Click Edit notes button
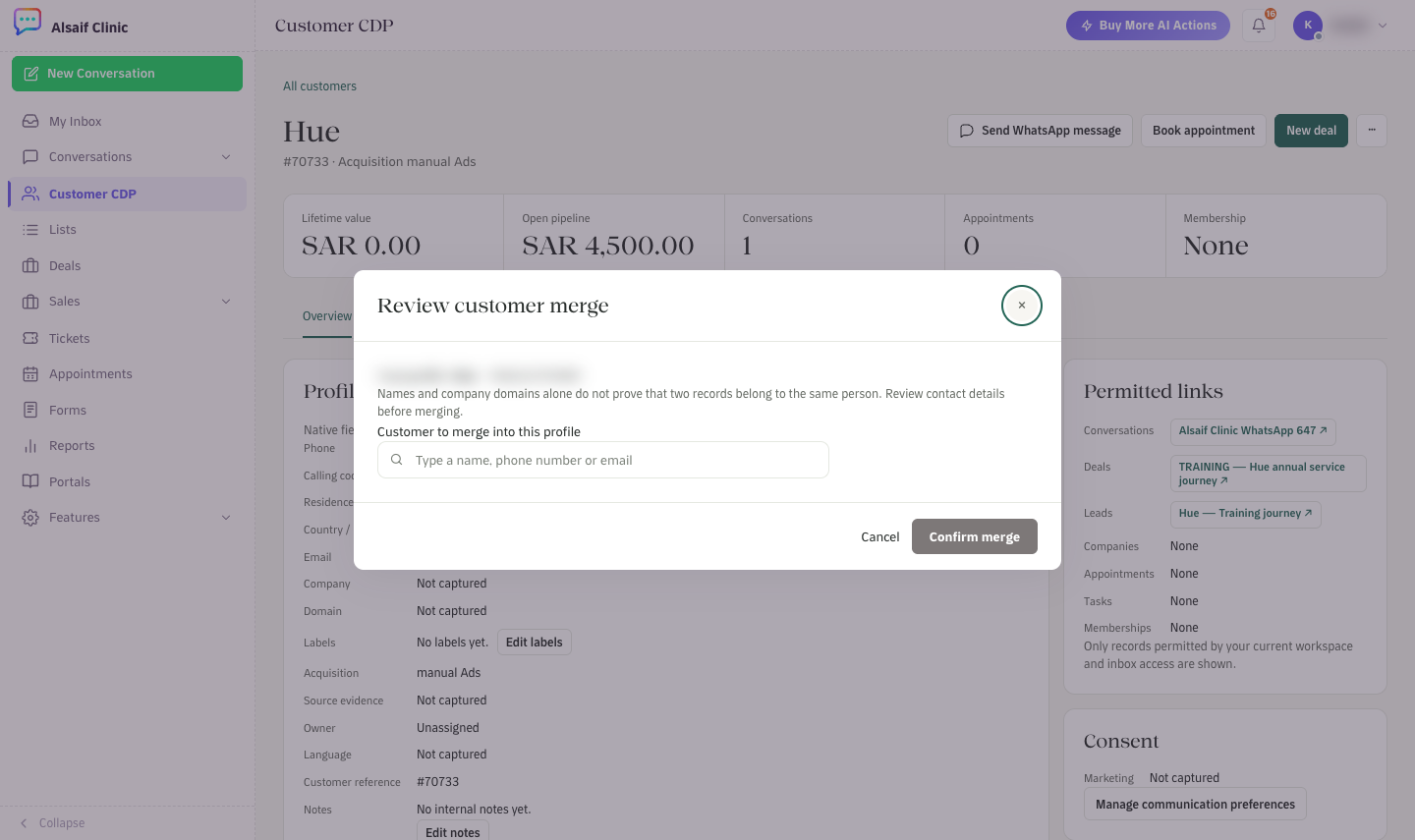Screen dimensions: 1415x840 click(x=453, y=832)
